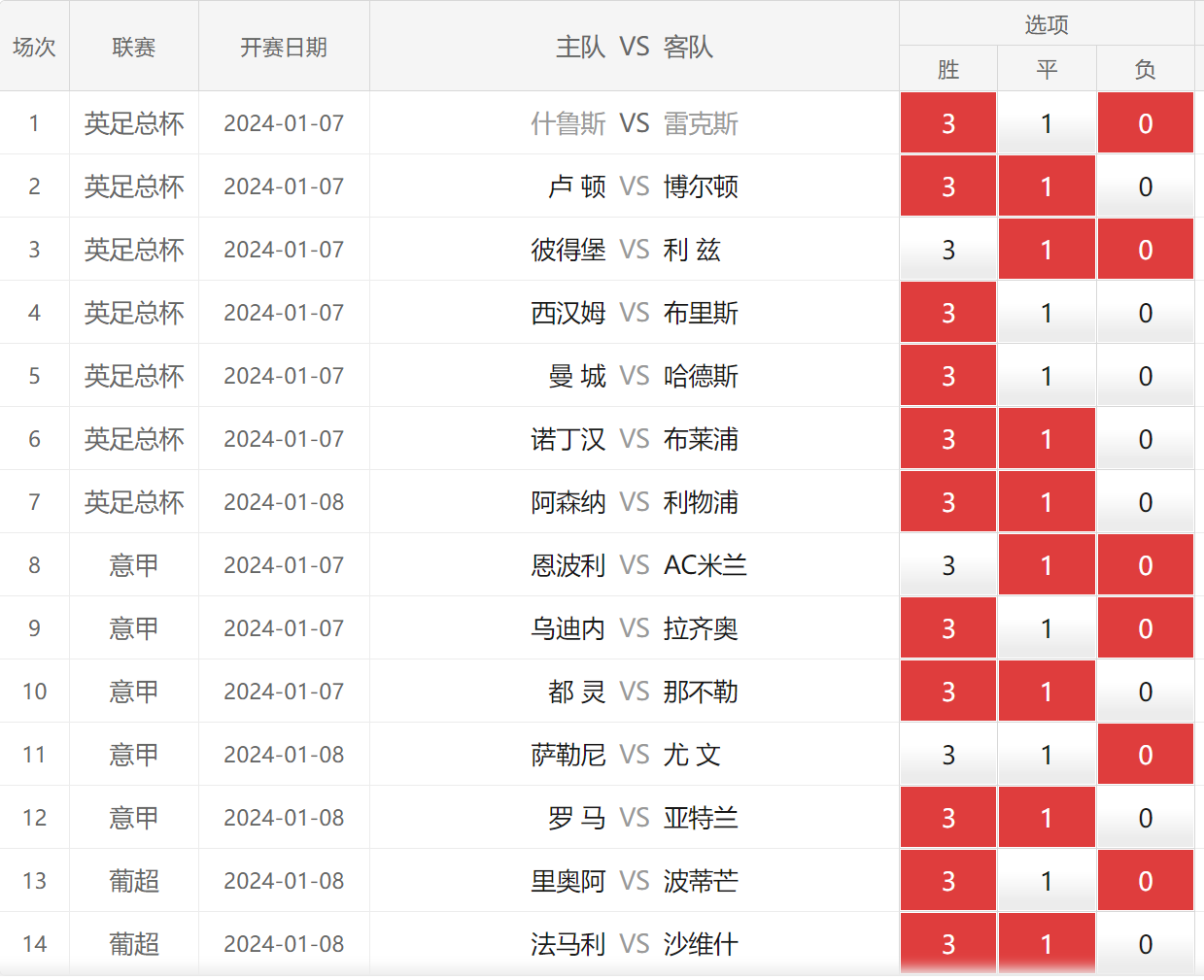
Task: Toggle win option 3 for 都灵 VS 那不勒
Action: tap(948, 692)
